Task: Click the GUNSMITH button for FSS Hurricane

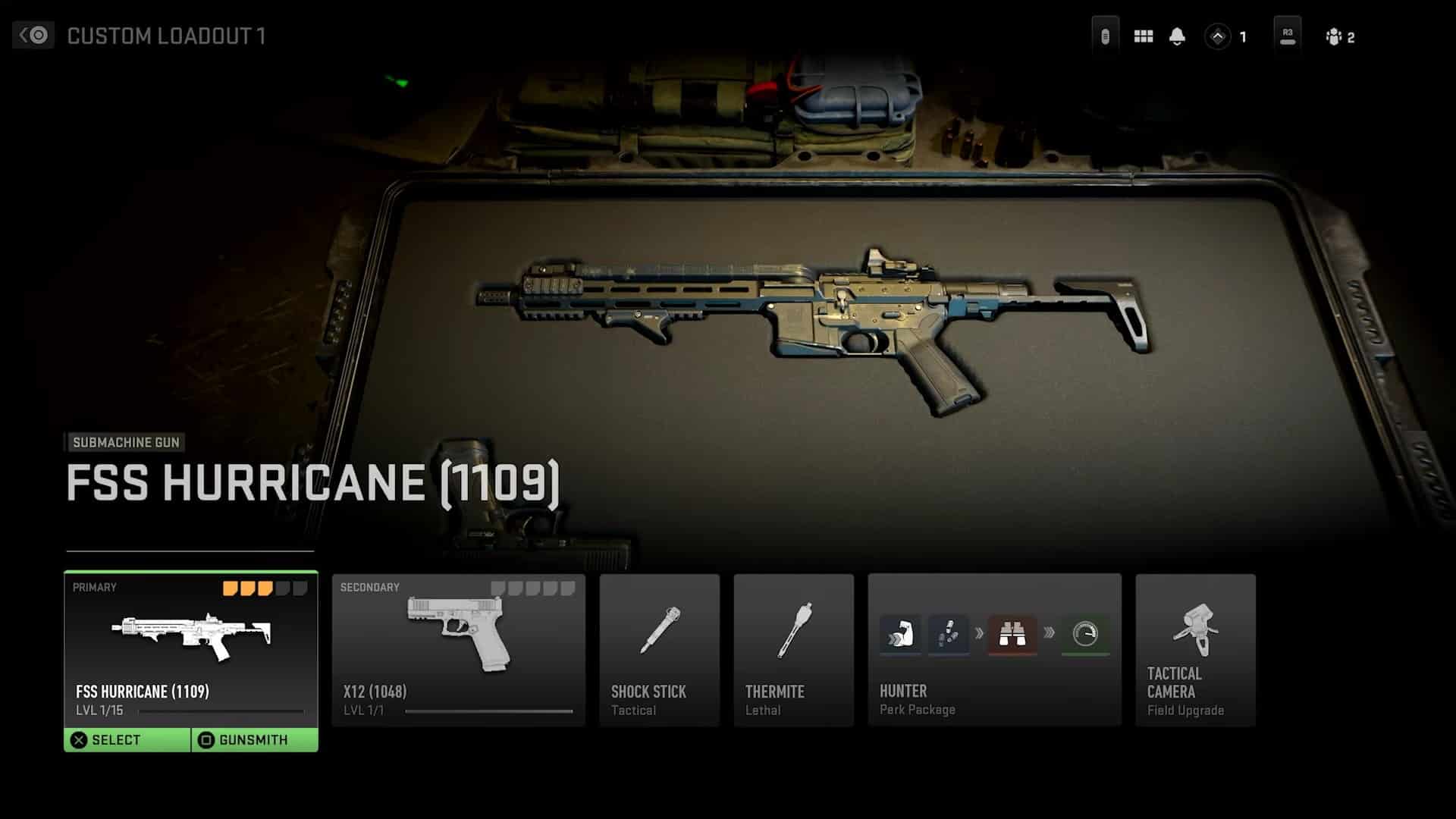Action: pos(254,739)
